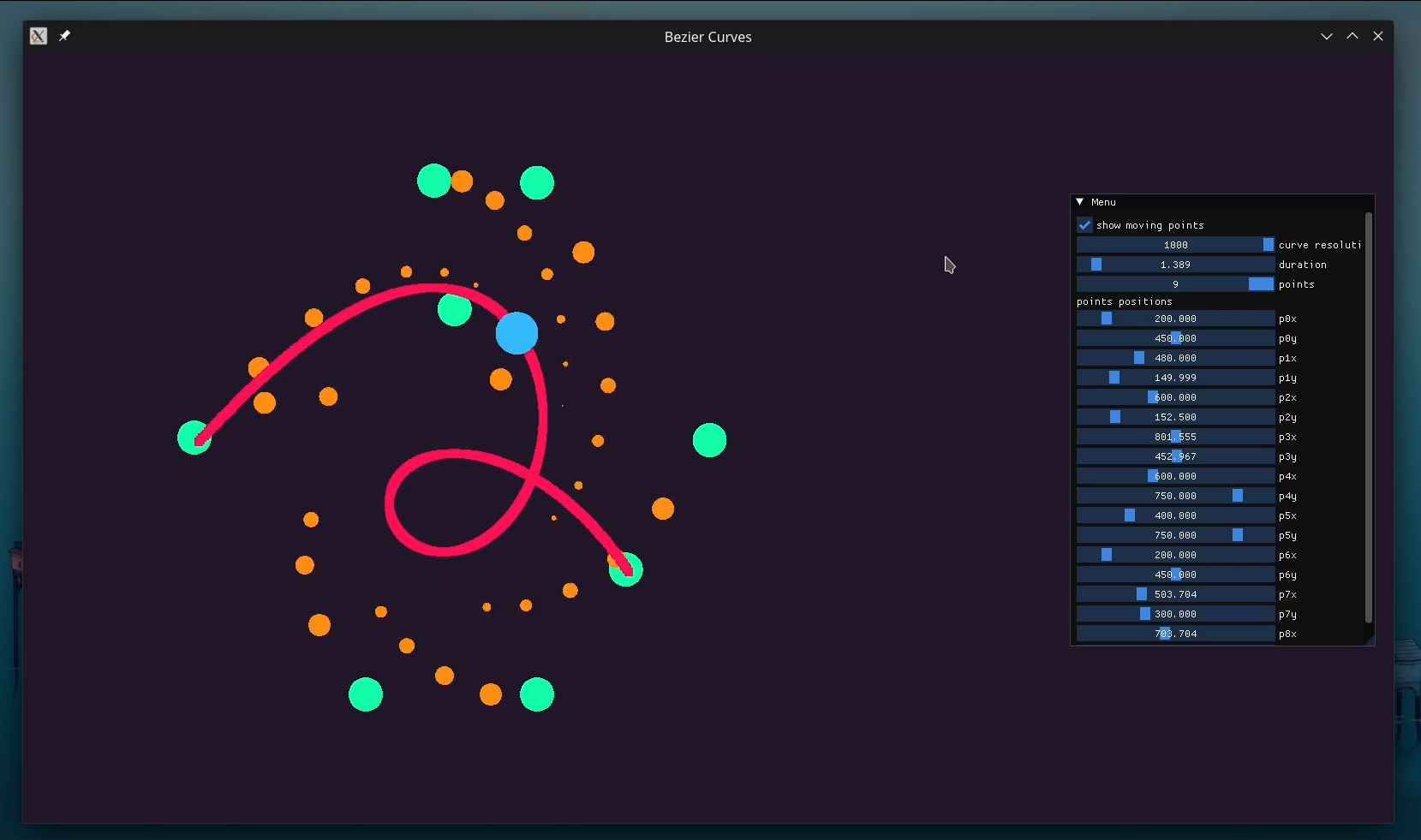This screenshot has height=840, width=1421.
Task: Click the points count slider
Action: [x=1175, y=284]
